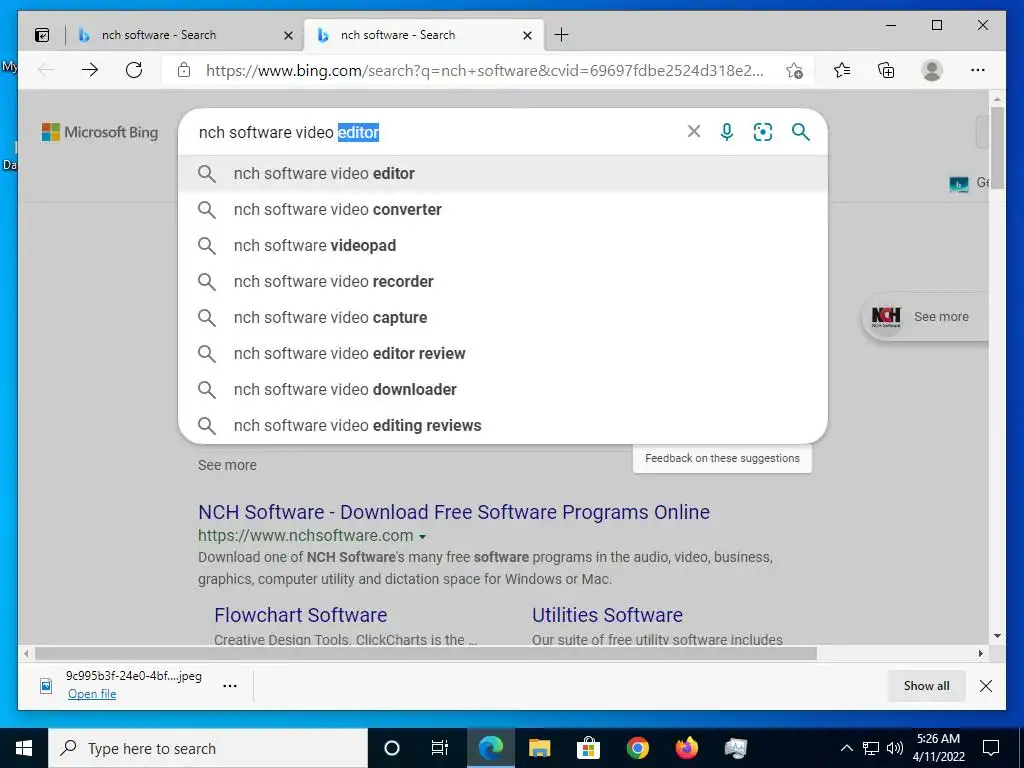Start voice search with microphone
Screen dimensions: 1024x768
(726, 132)
